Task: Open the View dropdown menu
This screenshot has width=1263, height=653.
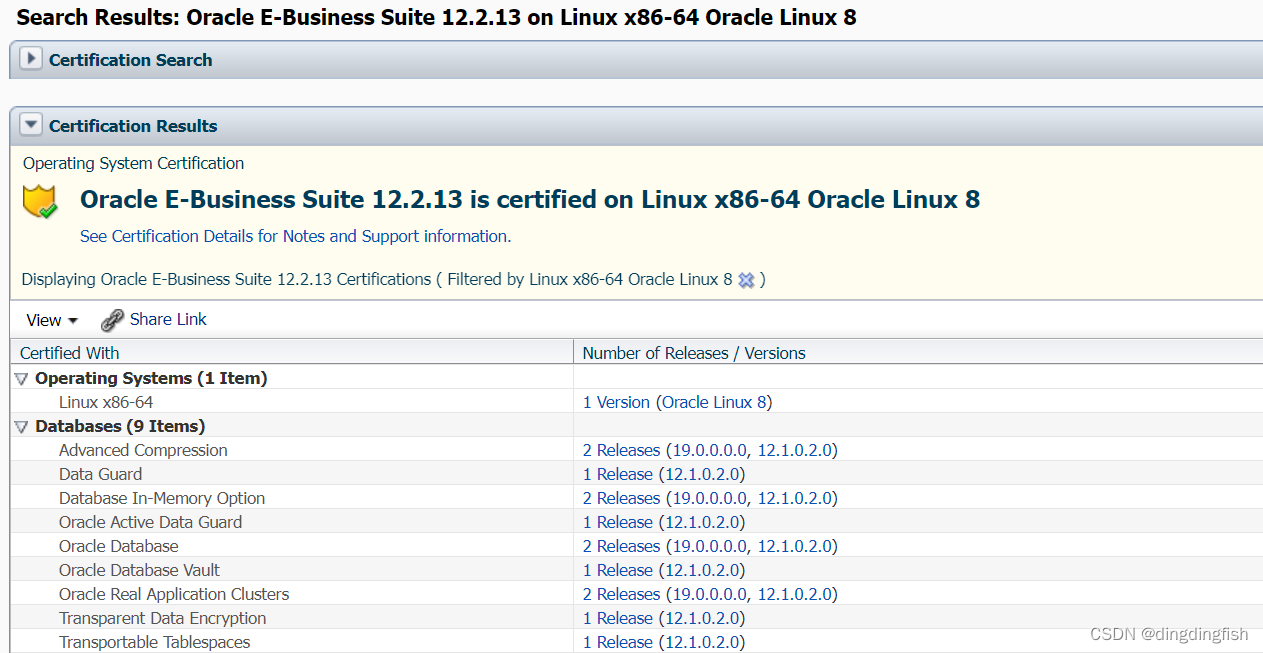Action: (x=52, y=320)
